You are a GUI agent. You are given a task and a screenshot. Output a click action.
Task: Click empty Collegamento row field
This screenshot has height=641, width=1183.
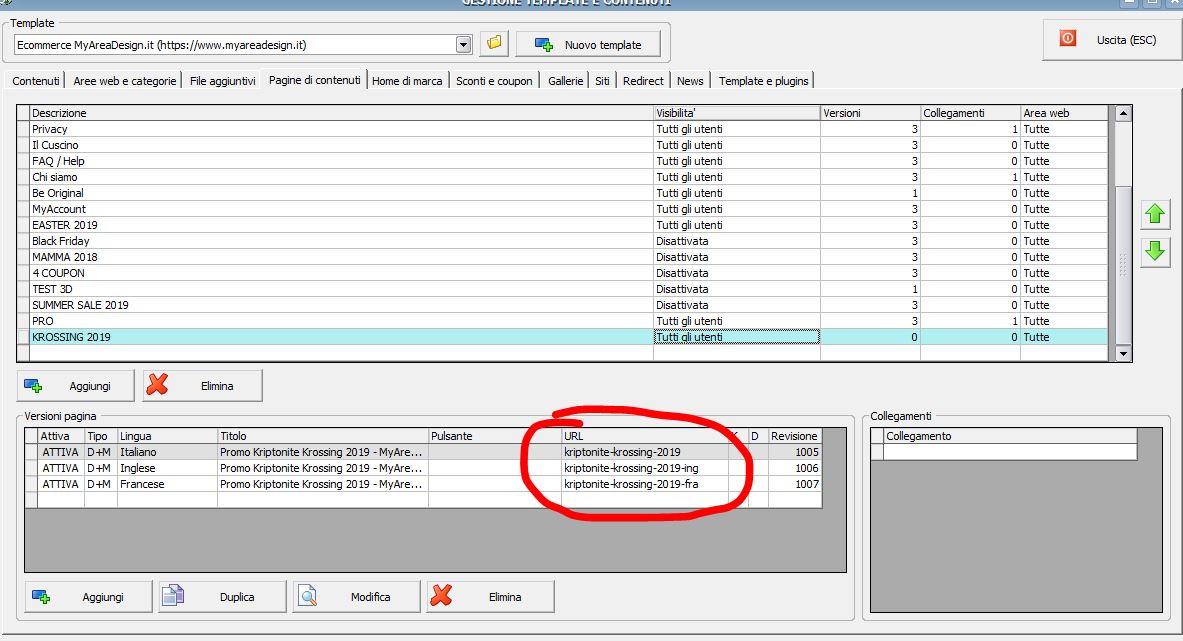coord(1010,452)
